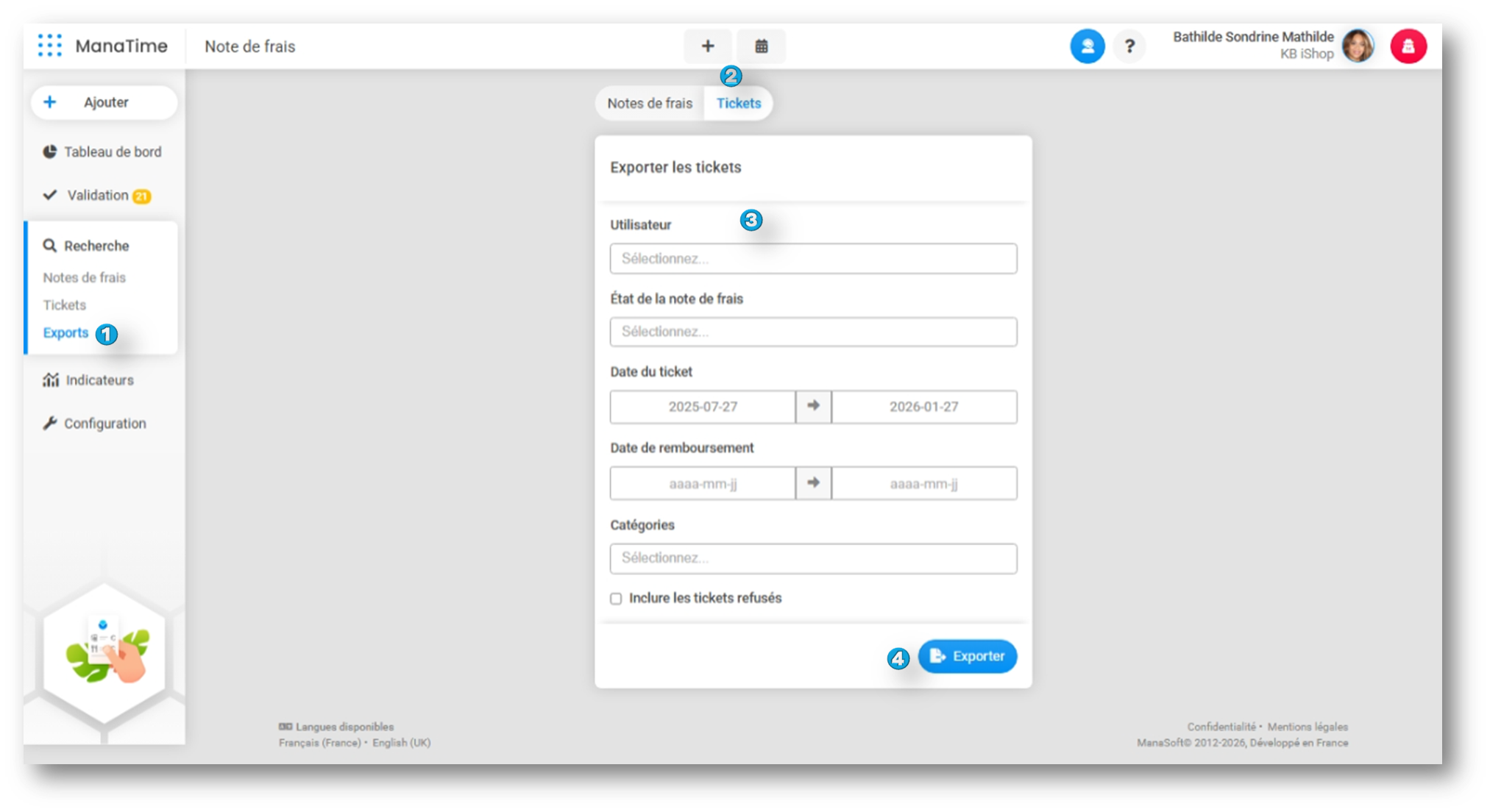This screenshot has width=1490, height=812.
Task: Select Exports in the Recherche submenu
Action: click(65, 332)
